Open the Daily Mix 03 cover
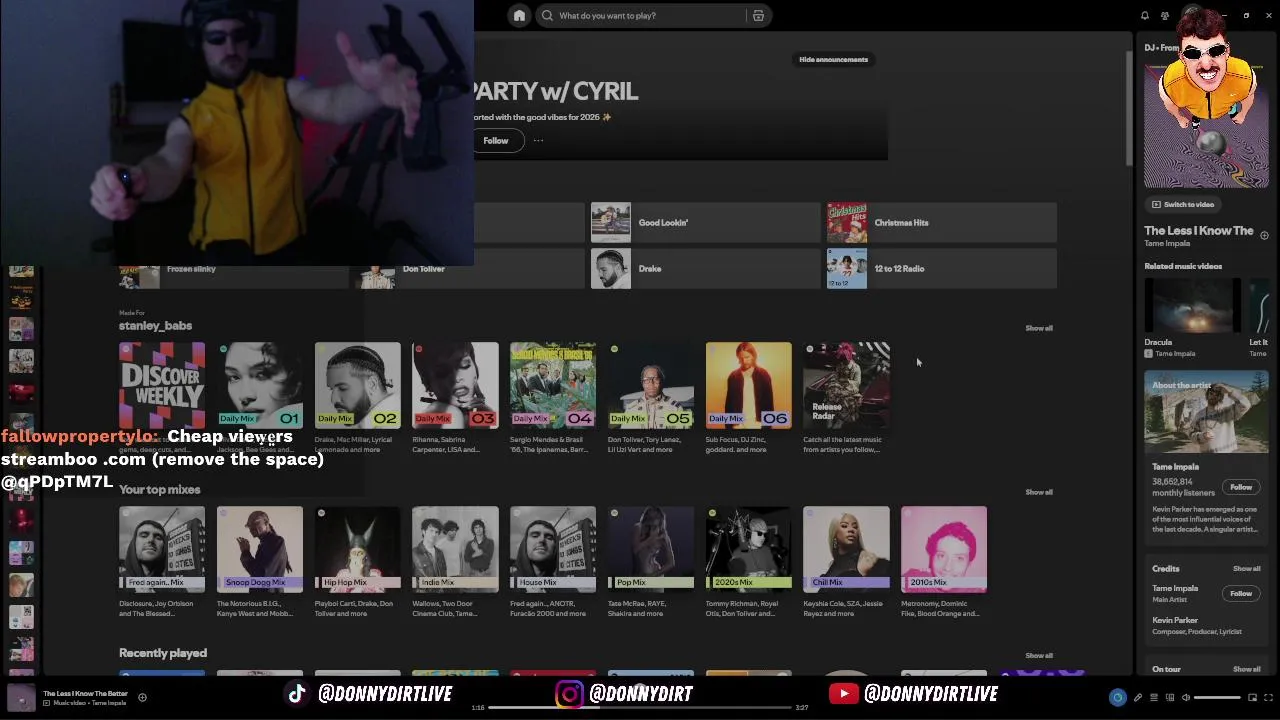The height and width of the screenshot is (720, 1280). coord(455,385)
